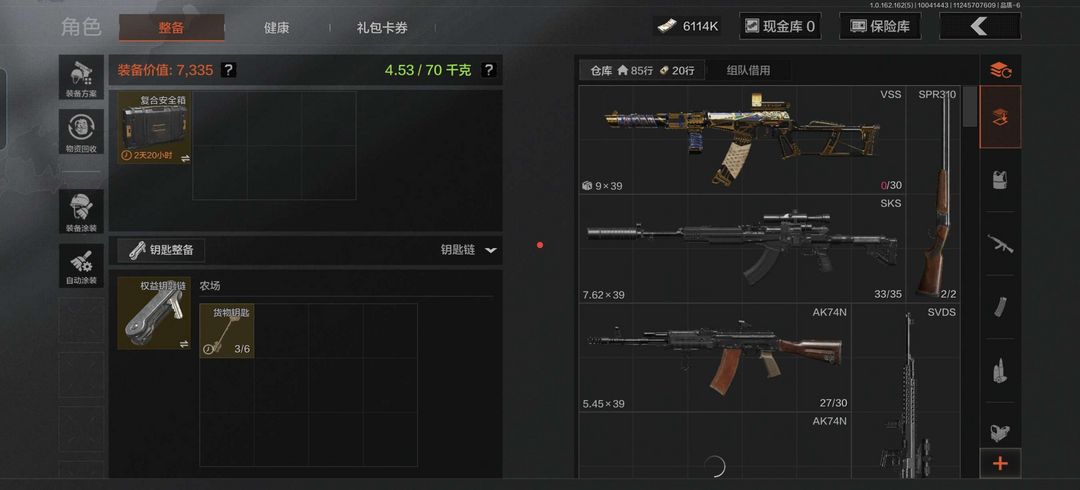Filter warehouse by magazine icon
The height and width of the screenshot is (490, 1080).
pos(1000,307)
